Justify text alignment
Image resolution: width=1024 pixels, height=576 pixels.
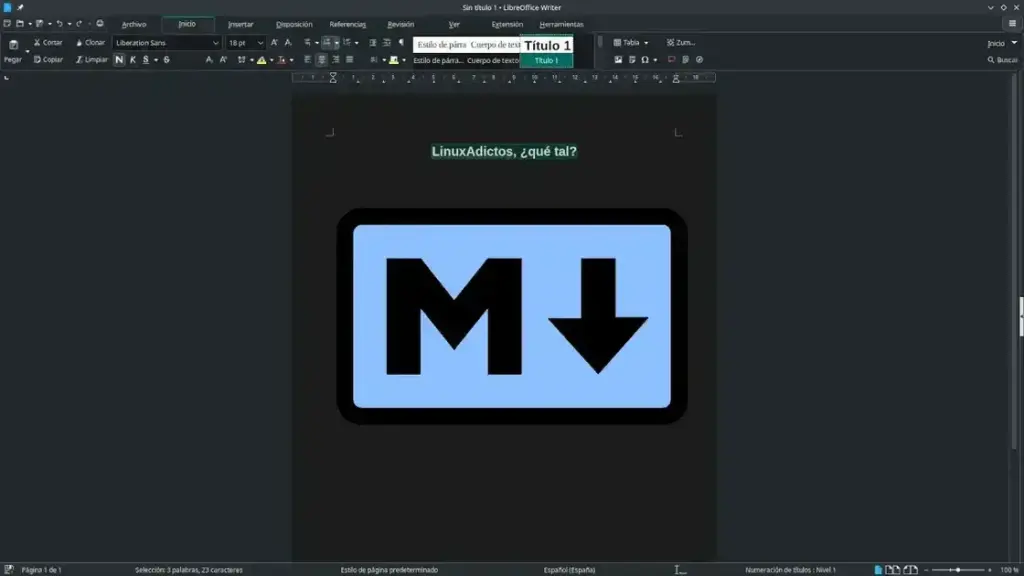tap(349, 59)
